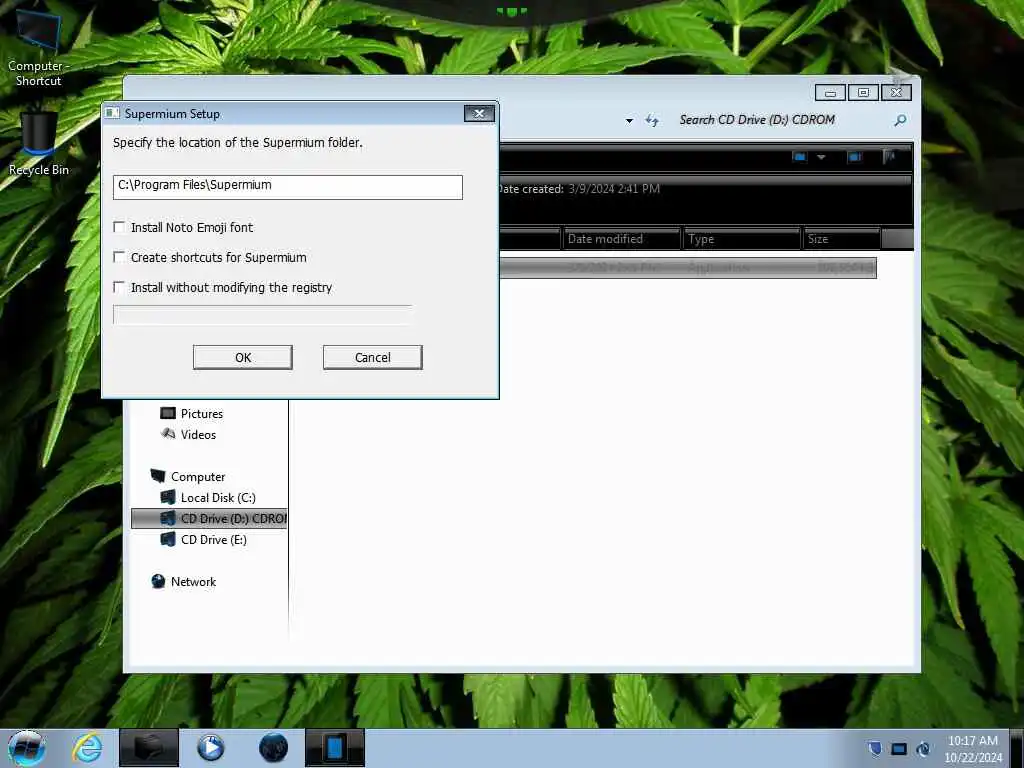Click the CD Drive (E:) drive icon
Screen dimensions: 1024x768
coord(168,539)
